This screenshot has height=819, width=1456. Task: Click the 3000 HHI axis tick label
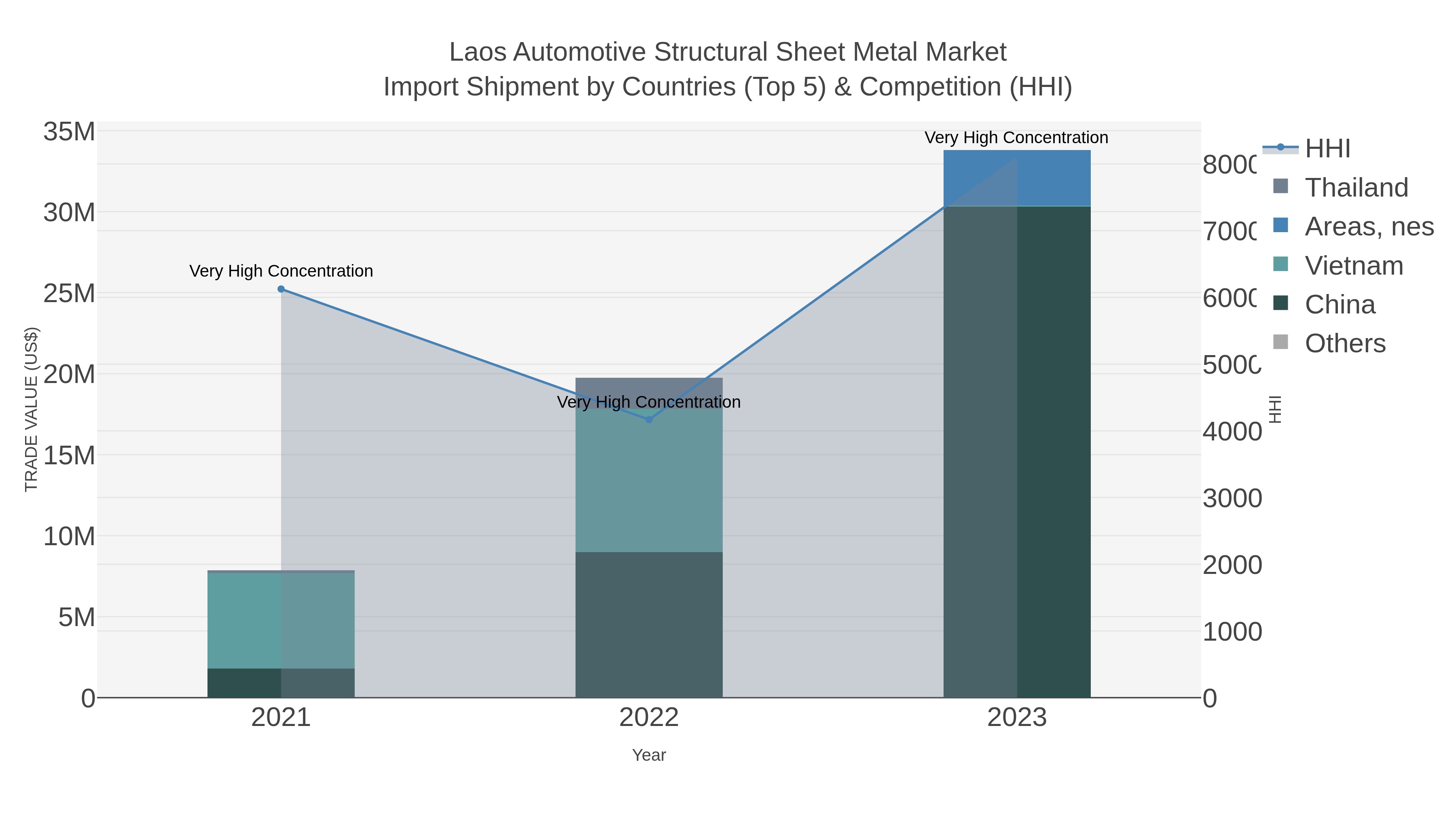1232,498
